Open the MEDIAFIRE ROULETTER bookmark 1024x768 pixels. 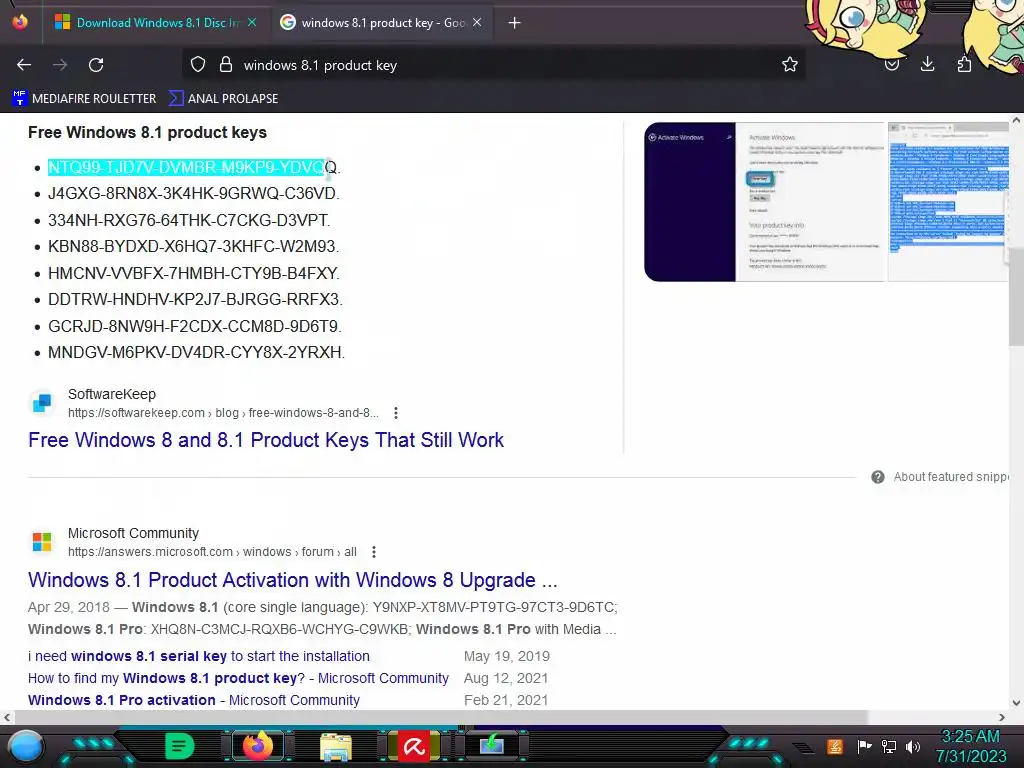(x=84, y=99)
